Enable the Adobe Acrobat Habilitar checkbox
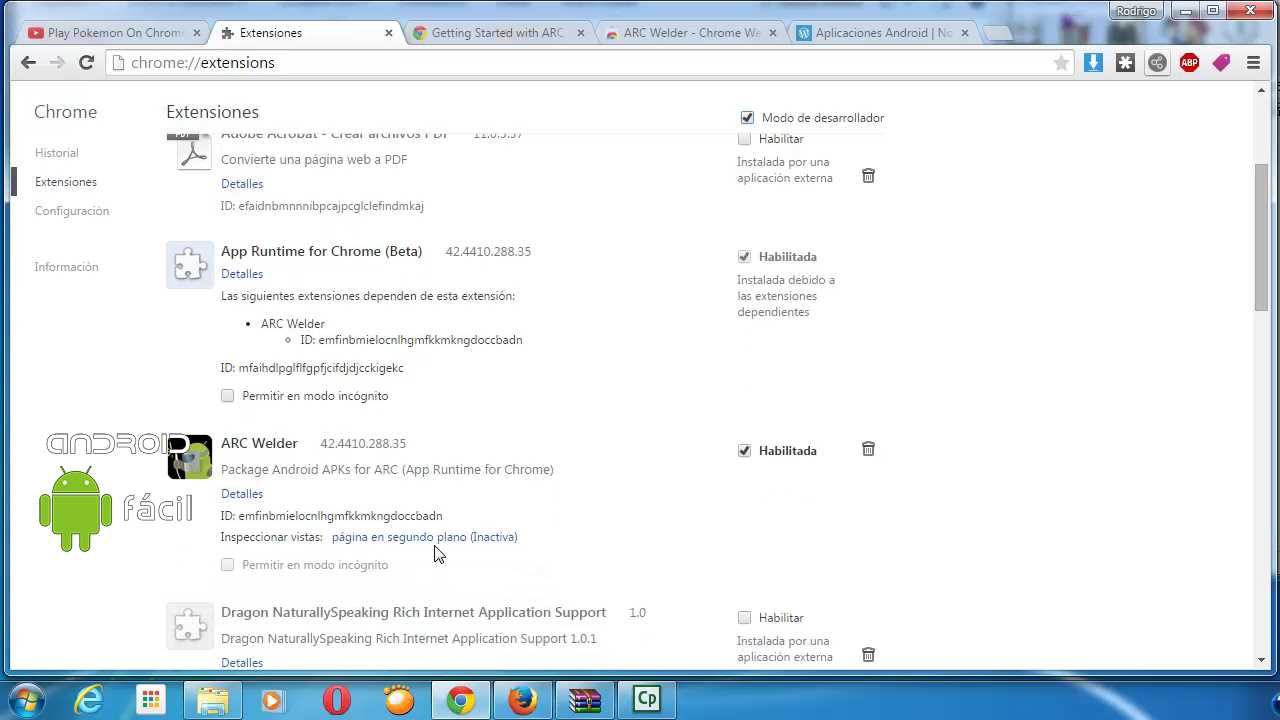 click(x=744, y=138)
